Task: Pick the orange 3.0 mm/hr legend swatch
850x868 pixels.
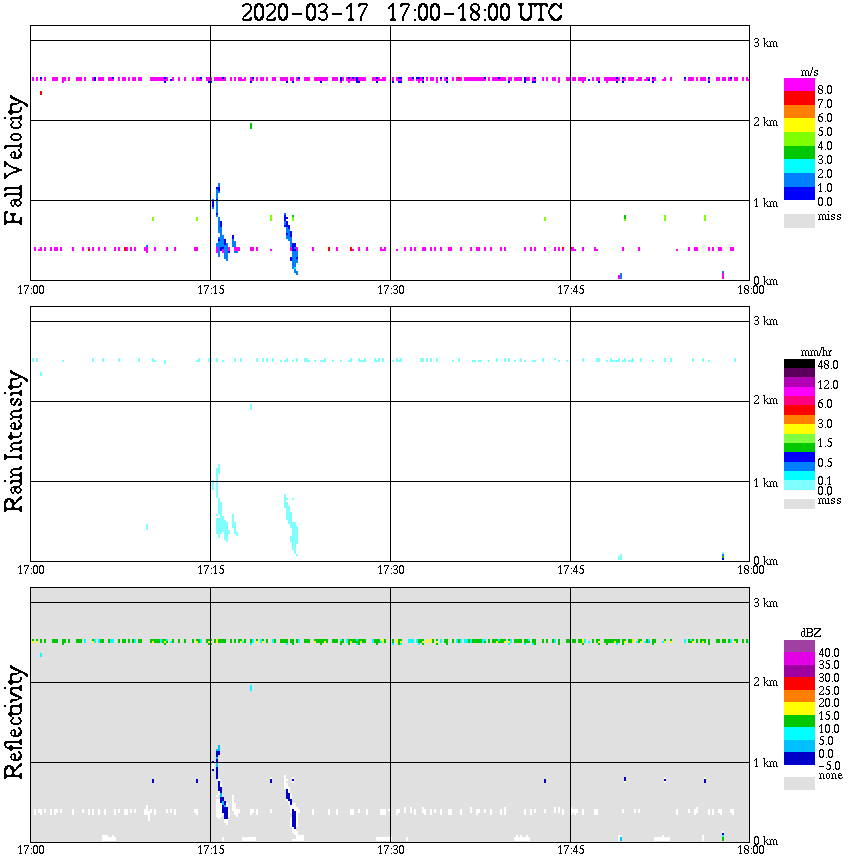Action: click(799, 420)
